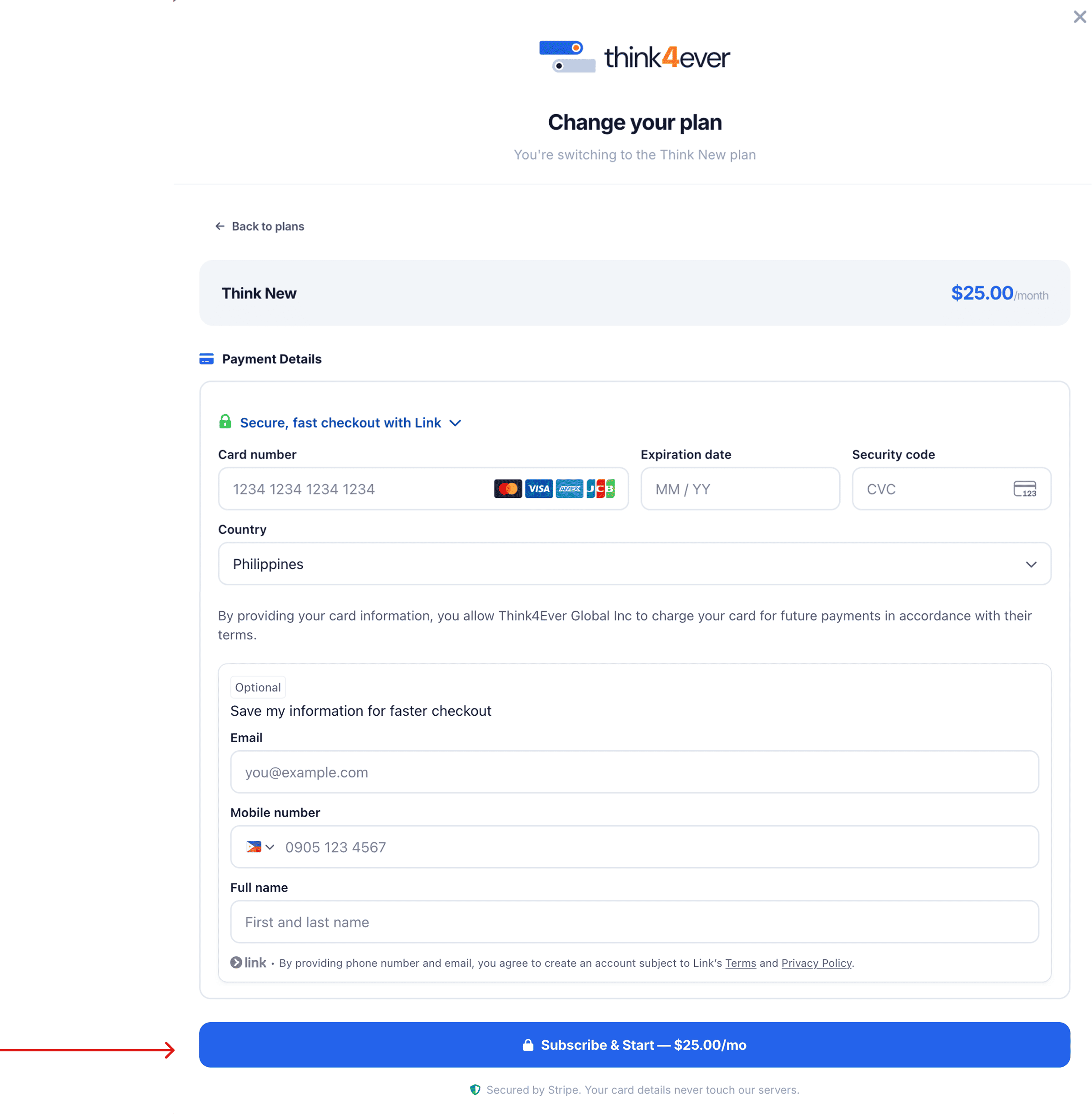Image resolution: width=1092 pixels, height=1114 pixels.
Task: Focus the Full name field
Action: (634, 922)
